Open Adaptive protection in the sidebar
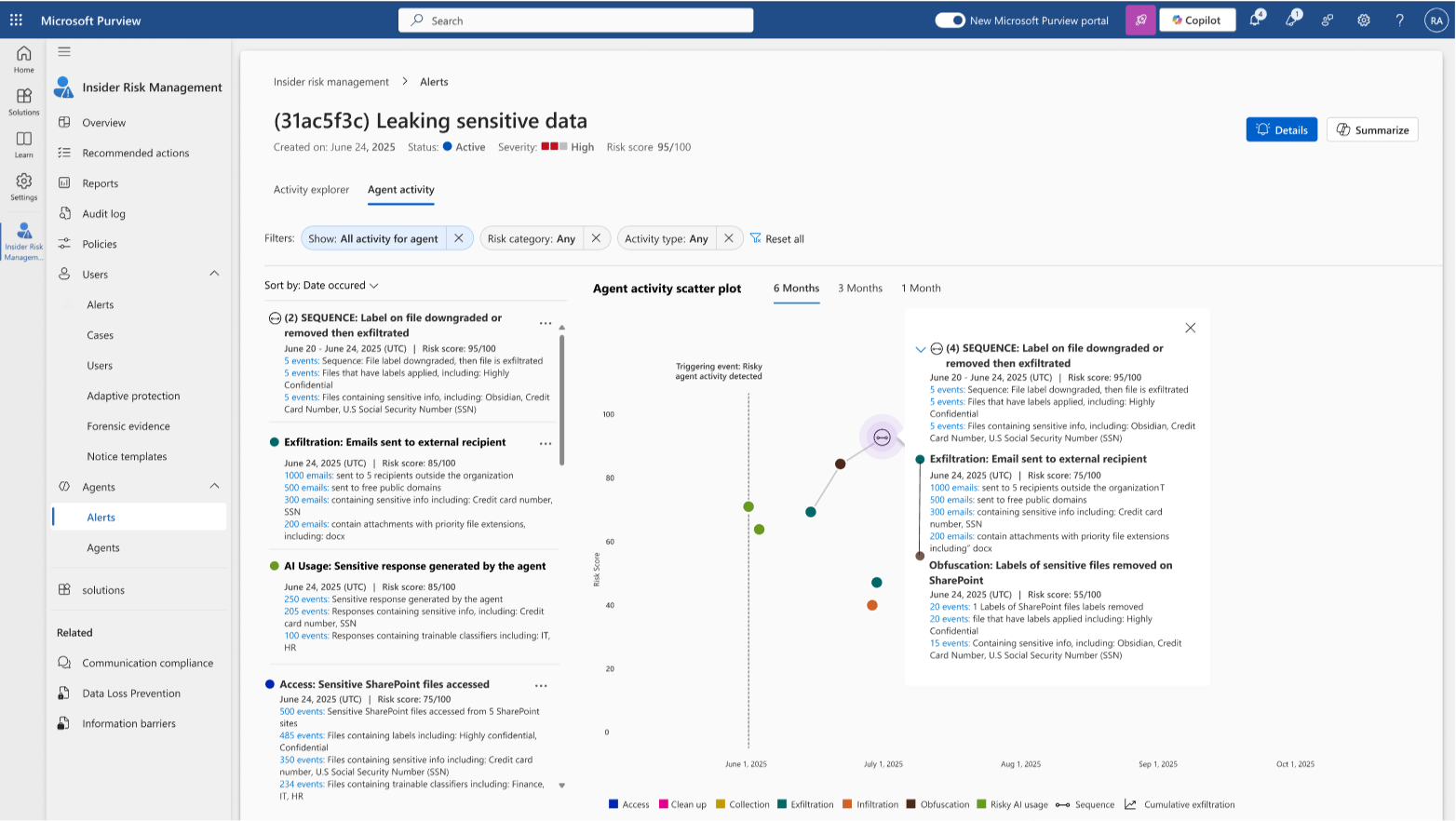Viewport: 1456px width, 821px height. pos(133,396)
